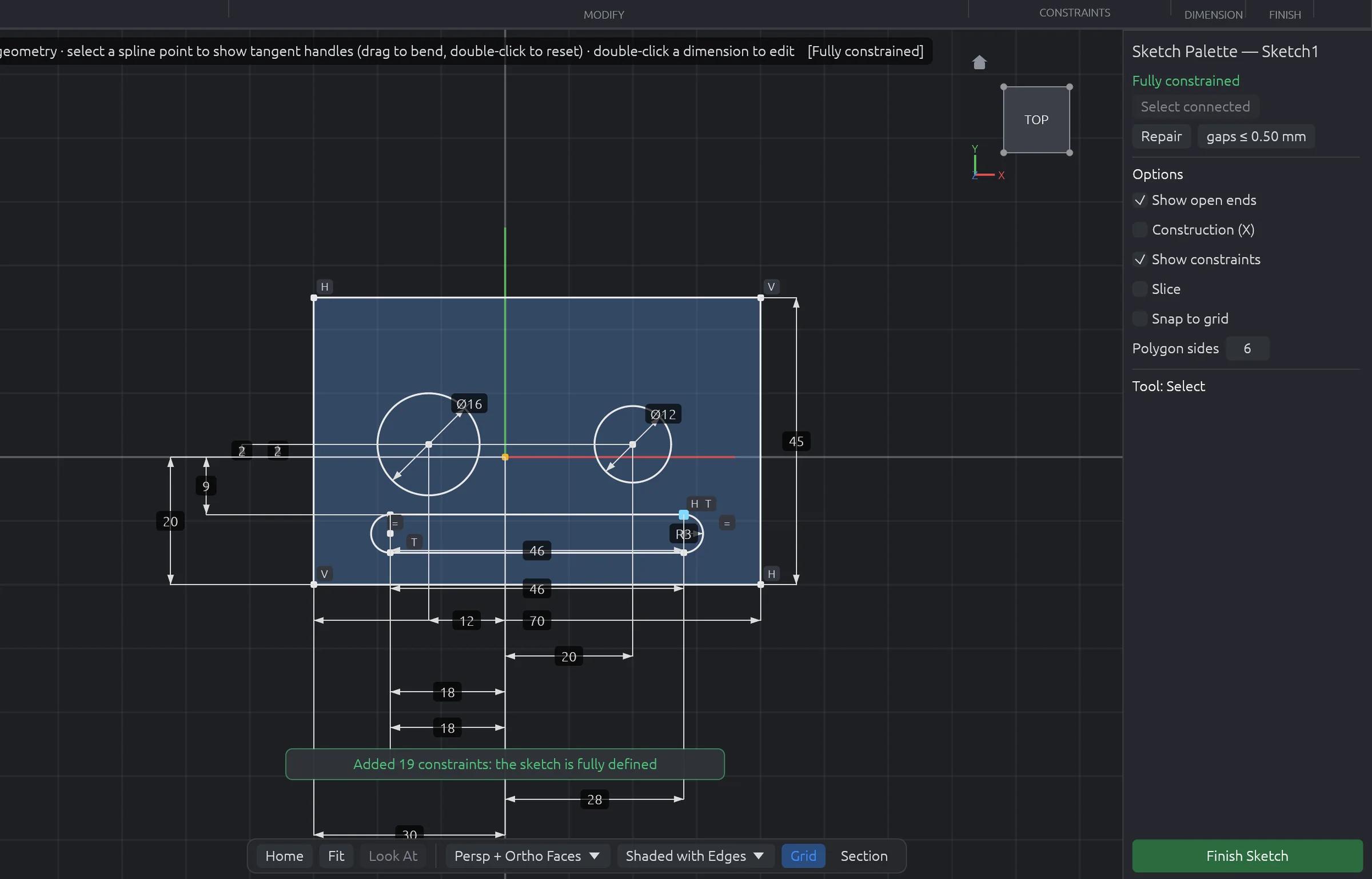The height and width of the screenshot is (879, 1372).
Task: Click the center point of the Ø16 circle
Action: tap(429, 444)
